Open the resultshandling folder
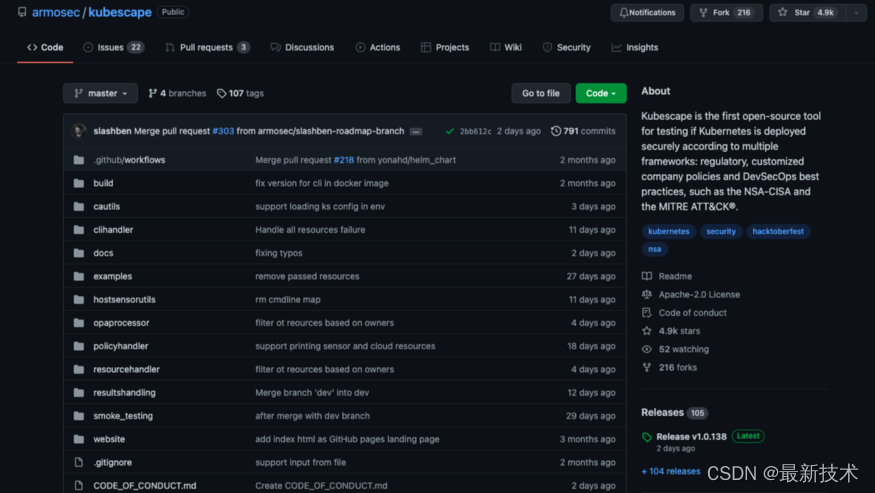This screenshot has height=493, width=875. pos(124,393)
